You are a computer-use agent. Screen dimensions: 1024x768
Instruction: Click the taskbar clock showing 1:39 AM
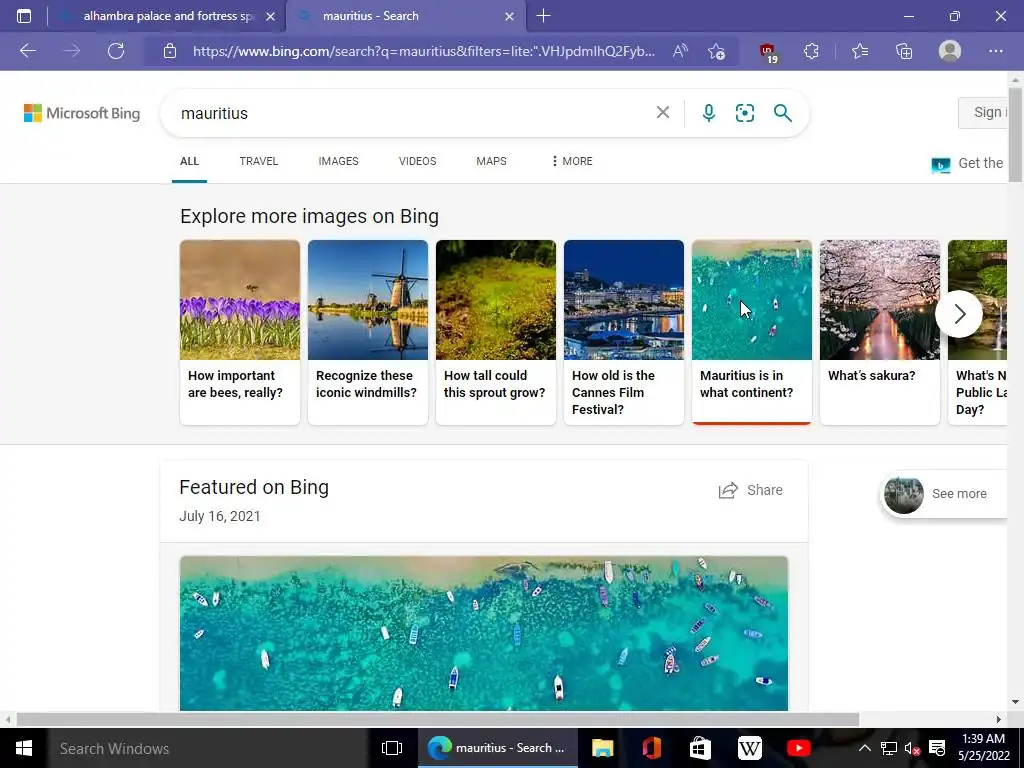pyautogui.click(x=984, y=748)
